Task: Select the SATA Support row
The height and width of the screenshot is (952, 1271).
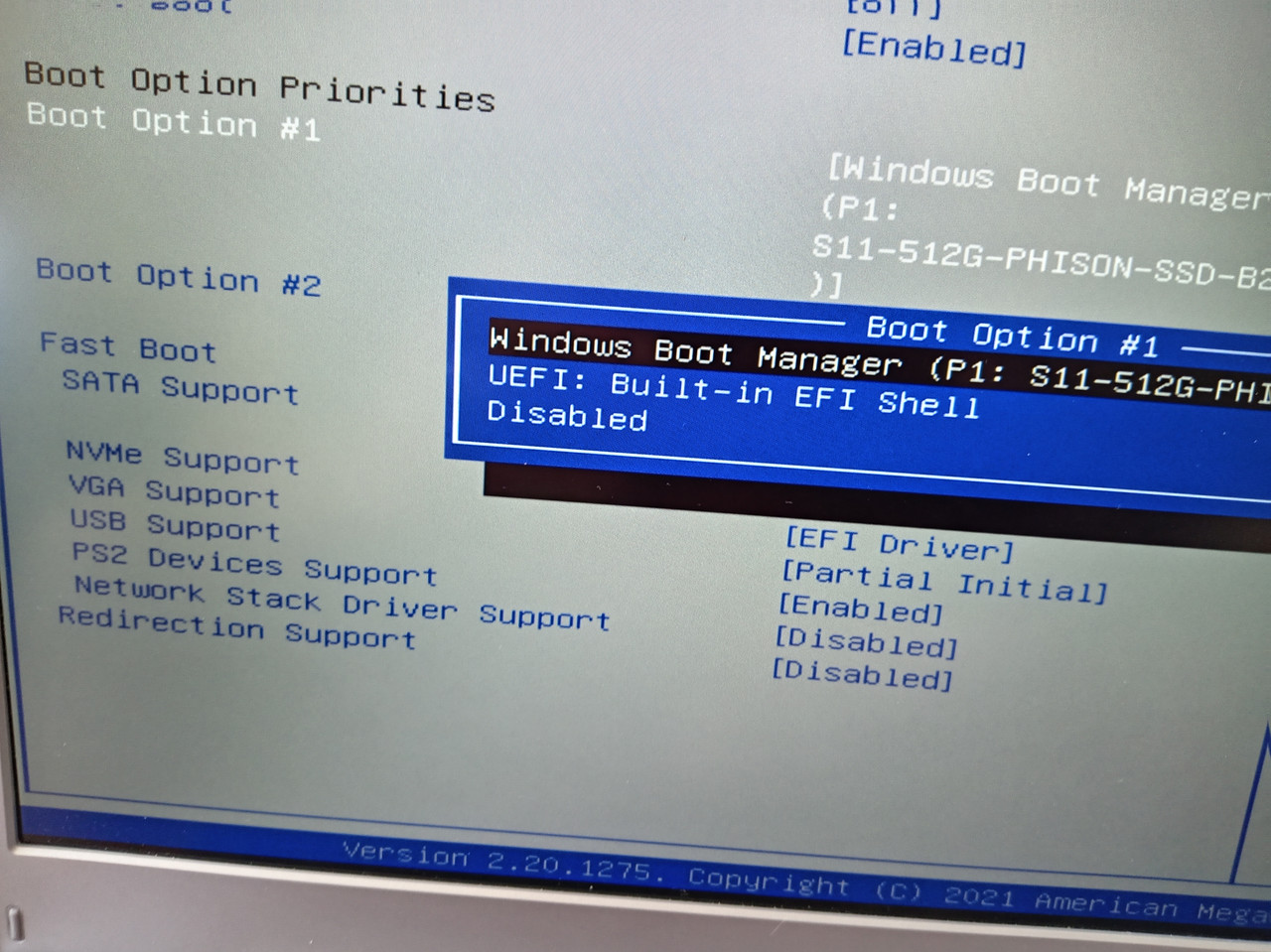Action: coord(181,386)
